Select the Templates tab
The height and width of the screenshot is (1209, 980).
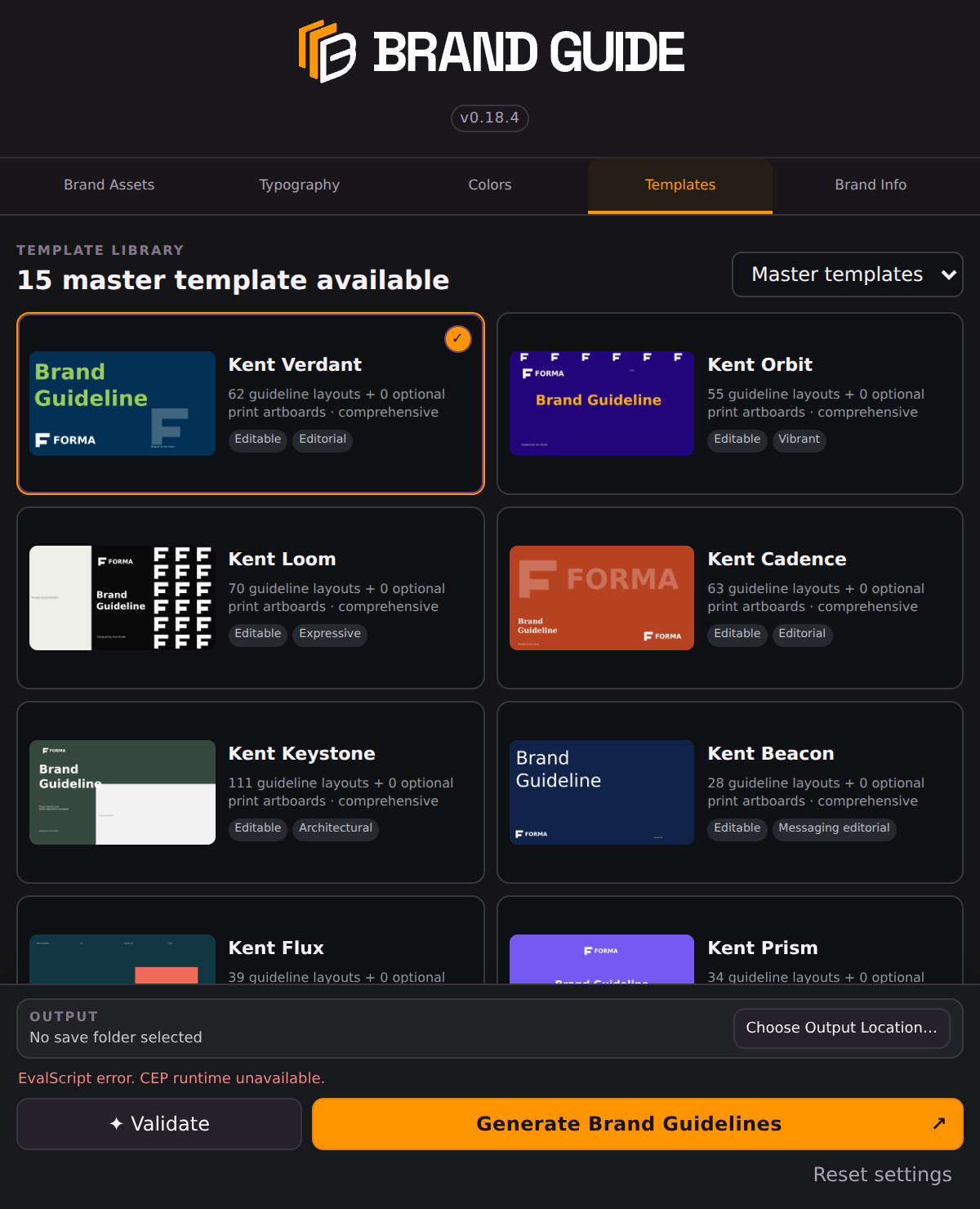click(680, 185)
